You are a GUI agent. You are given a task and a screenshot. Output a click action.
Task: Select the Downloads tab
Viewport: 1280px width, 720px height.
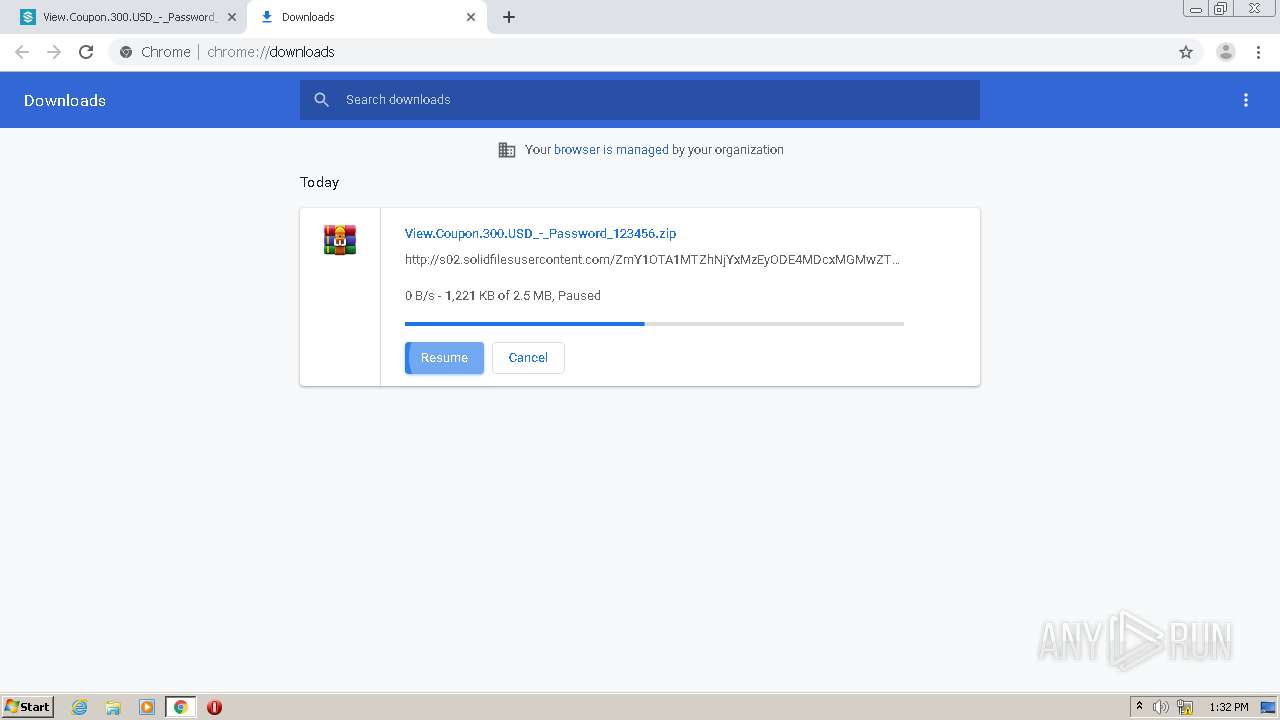pos(366,17)
